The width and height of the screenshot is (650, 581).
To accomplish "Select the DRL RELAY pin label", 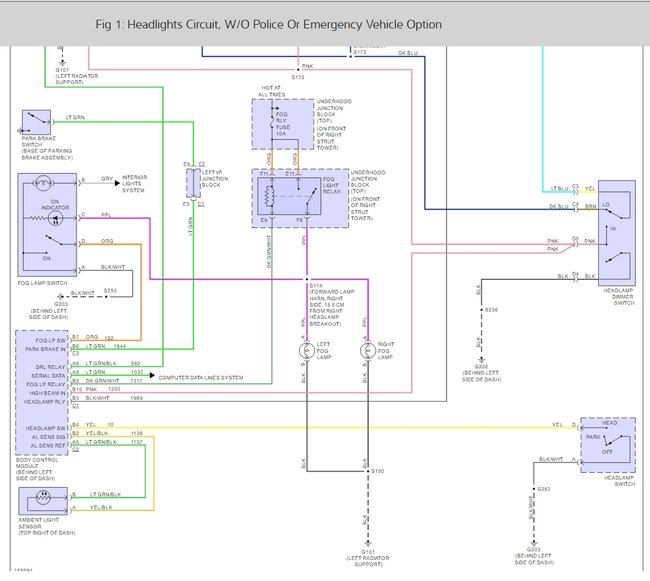I will coord(50,367).
